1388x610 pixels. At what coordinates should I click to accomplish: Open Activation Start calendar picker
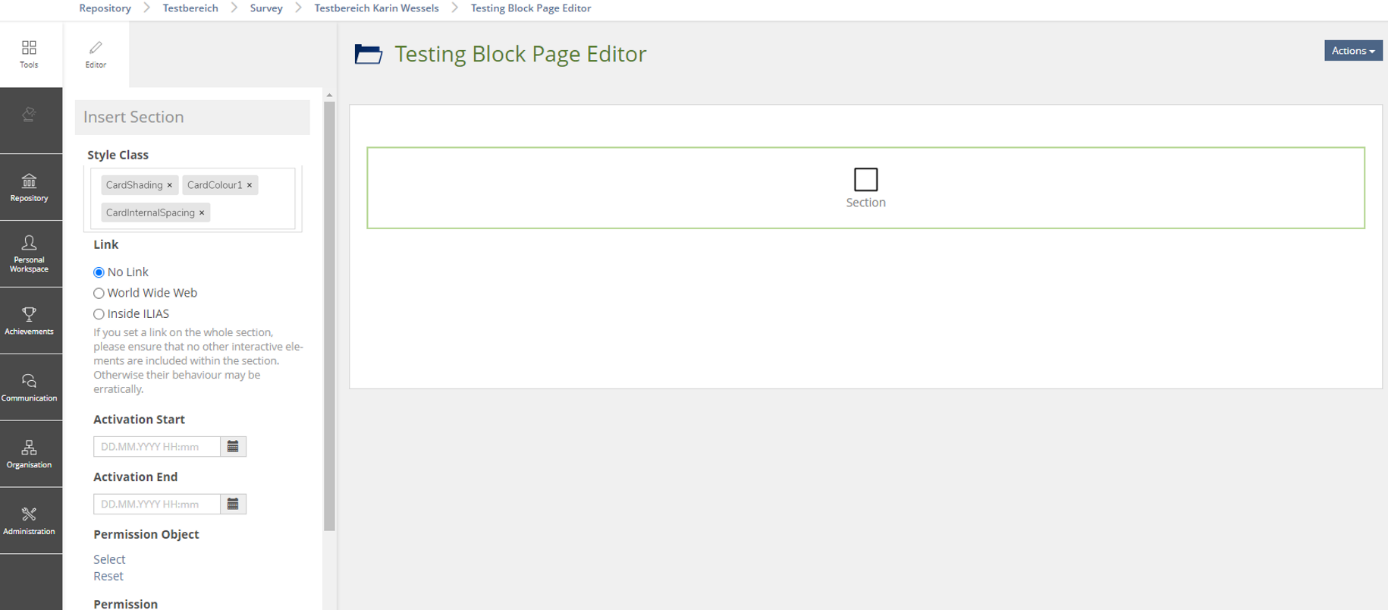pos(233,447)
